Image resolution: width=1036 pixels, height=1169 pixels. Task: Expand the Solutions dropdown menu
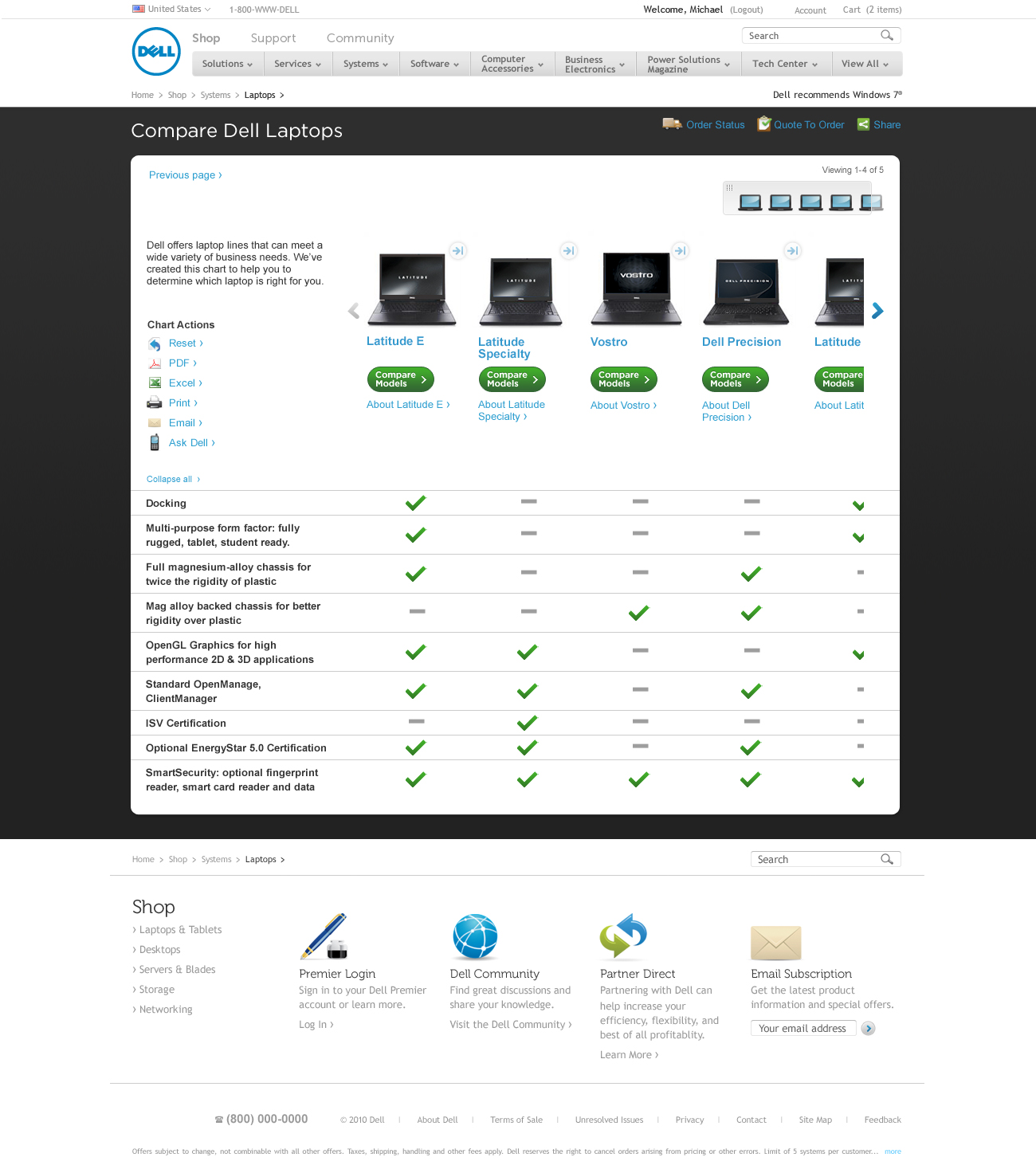point(227,64)
